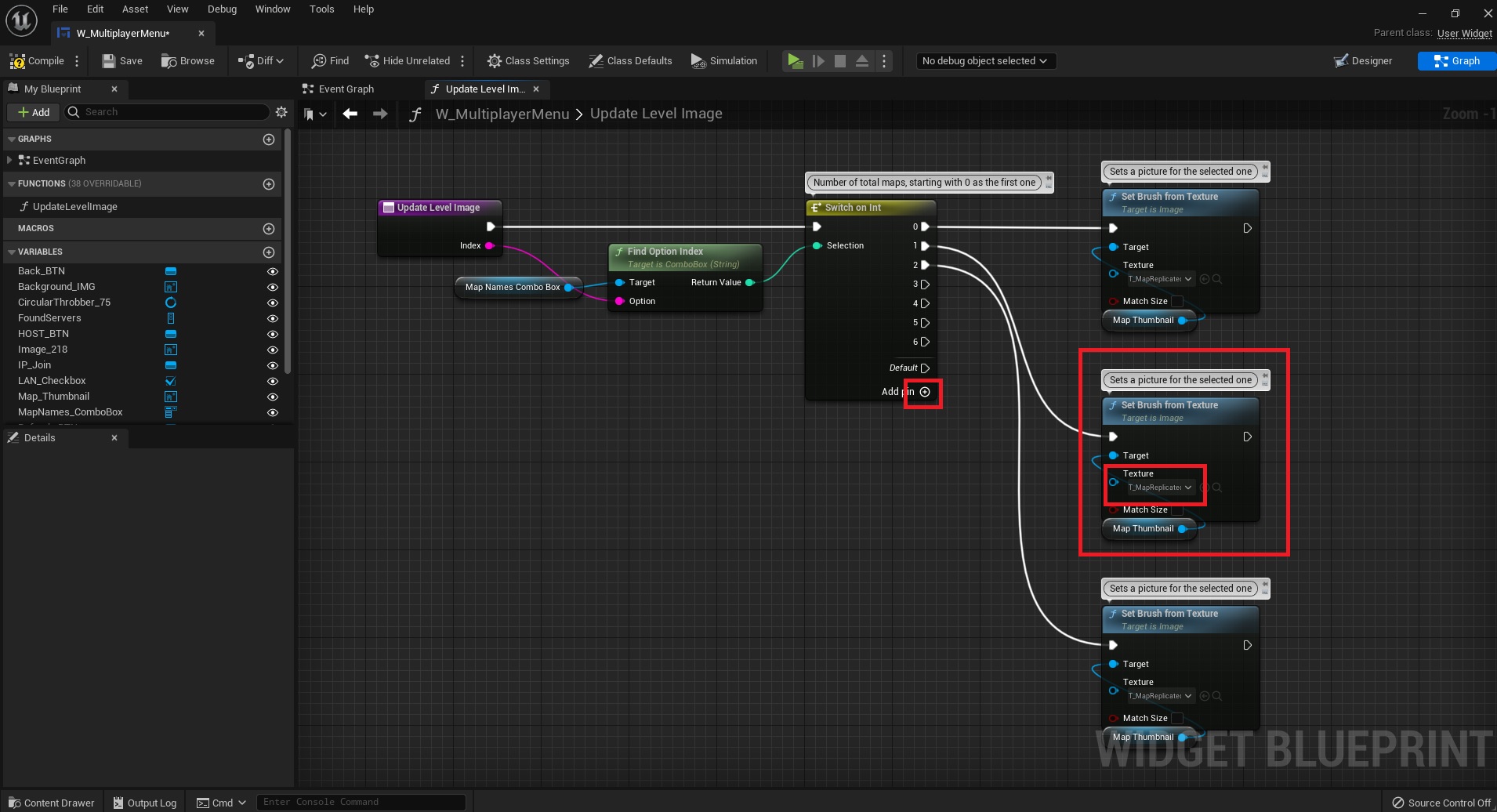Open the debug object selection dropdown
Image resolution: width=1497 pixels, height=812 pixels.
tap(985, 61)
